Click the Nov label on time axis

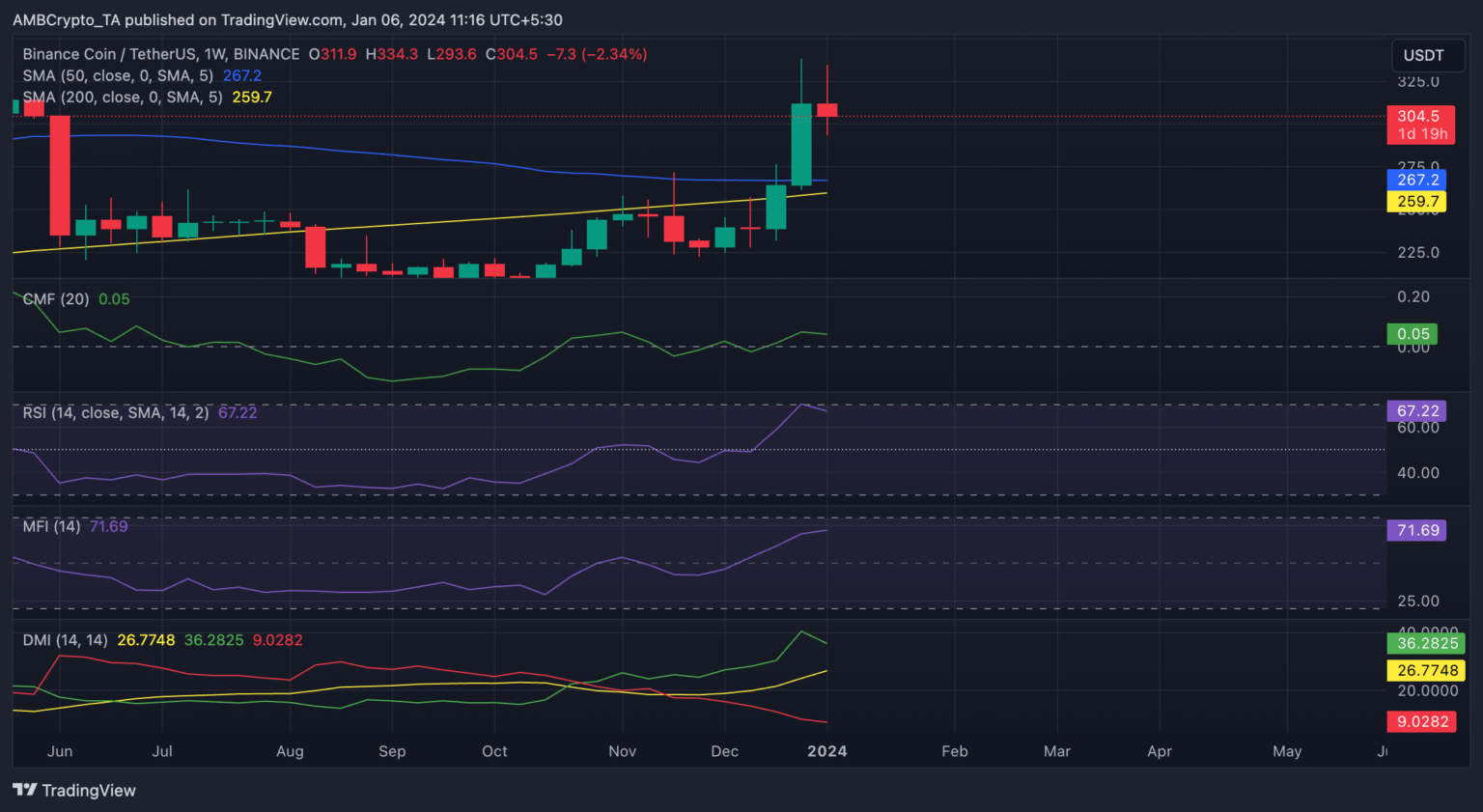pyautogui.click(x=622, y=751)
